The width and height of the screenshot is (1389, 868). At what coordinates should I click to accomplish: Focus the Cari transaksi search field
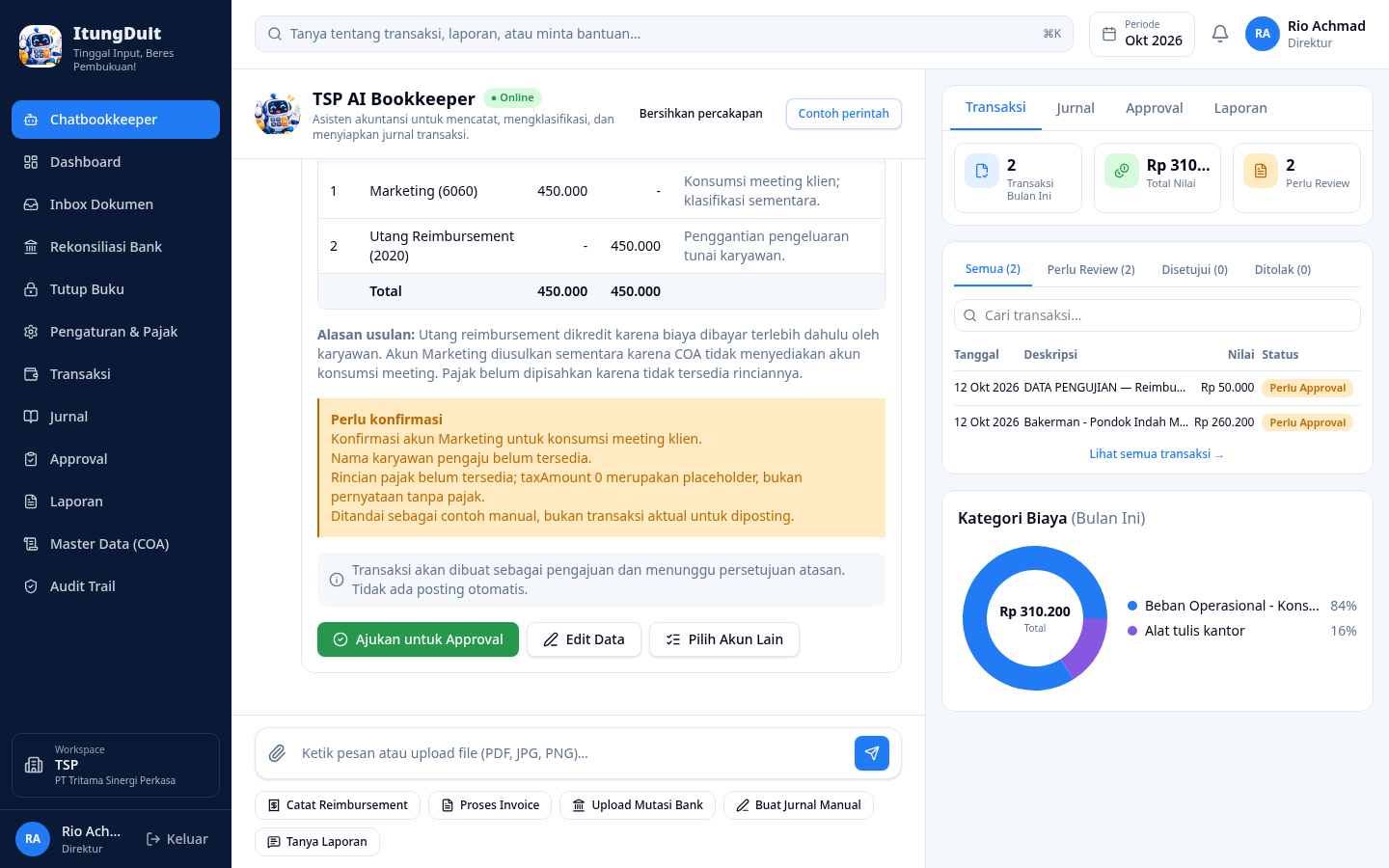(1157, 315)
